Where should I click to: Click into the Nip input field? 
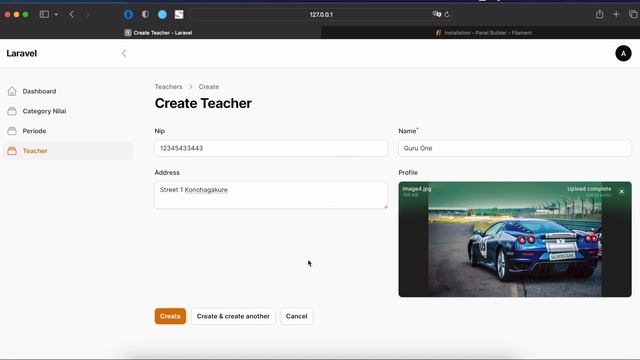(x=271, y=148)
